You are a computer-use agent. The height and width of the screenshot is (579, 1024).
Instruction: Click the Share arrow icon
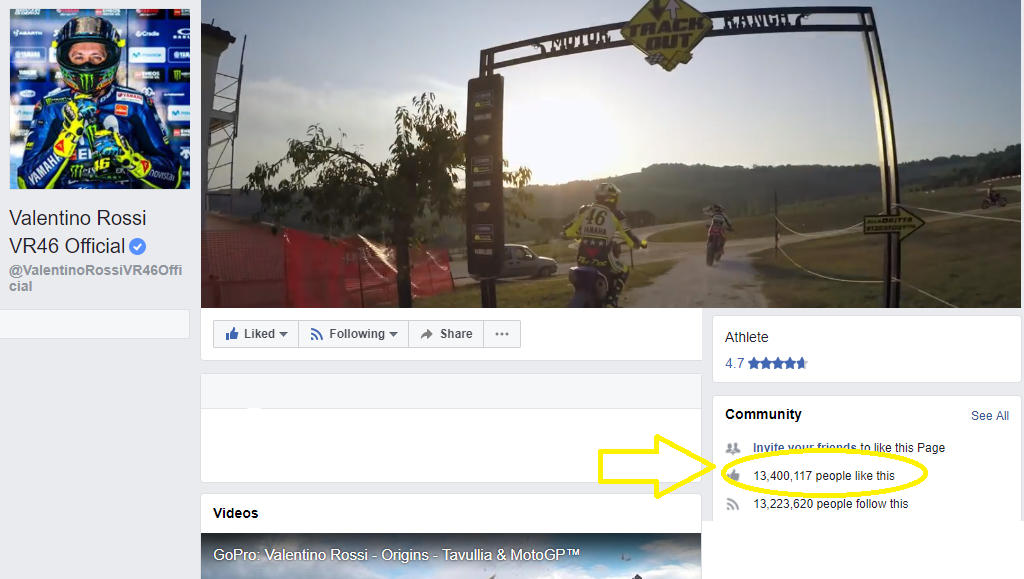click(x=428, y=333)
